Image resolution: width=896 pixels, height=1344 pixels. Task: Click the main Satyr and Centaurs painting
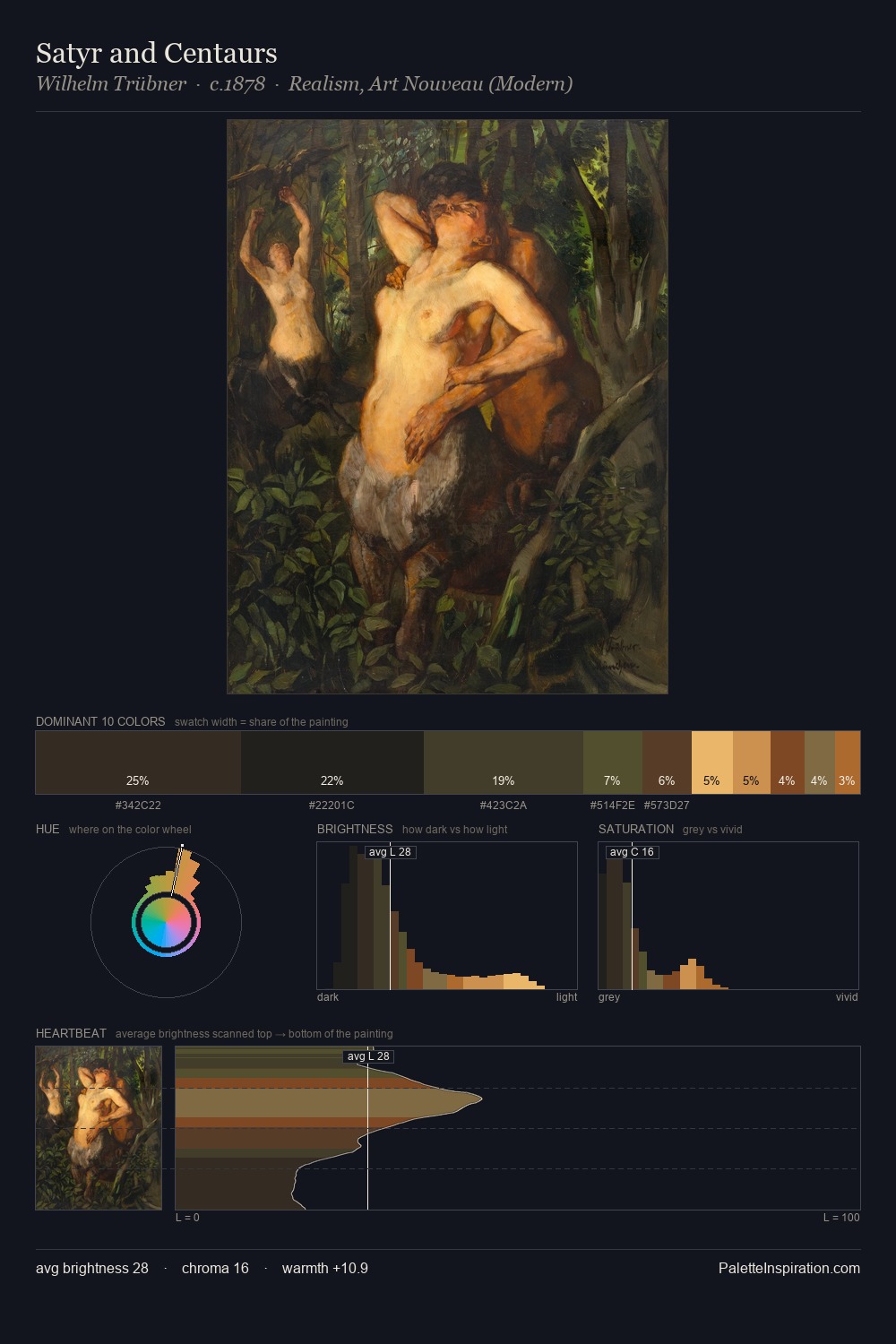click(x=447, y=407)
